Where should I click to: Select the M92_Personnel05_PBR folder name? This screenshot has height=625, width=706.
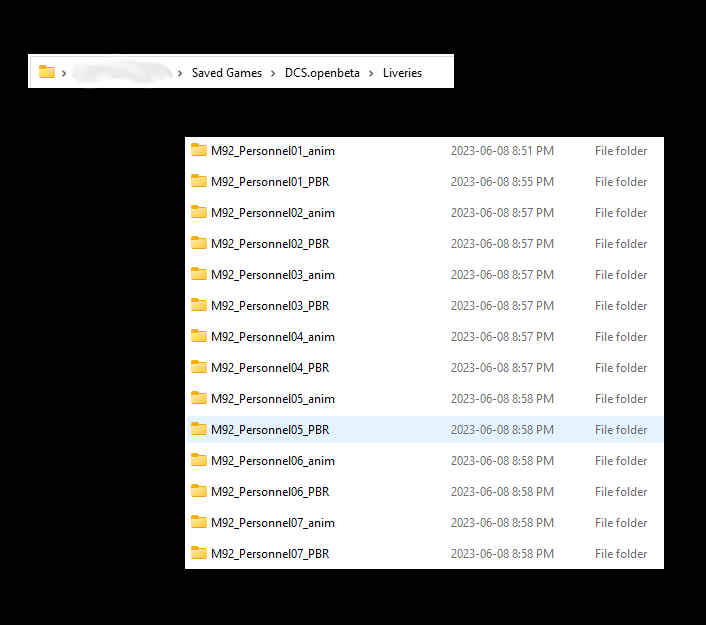[x=270, y=430]
